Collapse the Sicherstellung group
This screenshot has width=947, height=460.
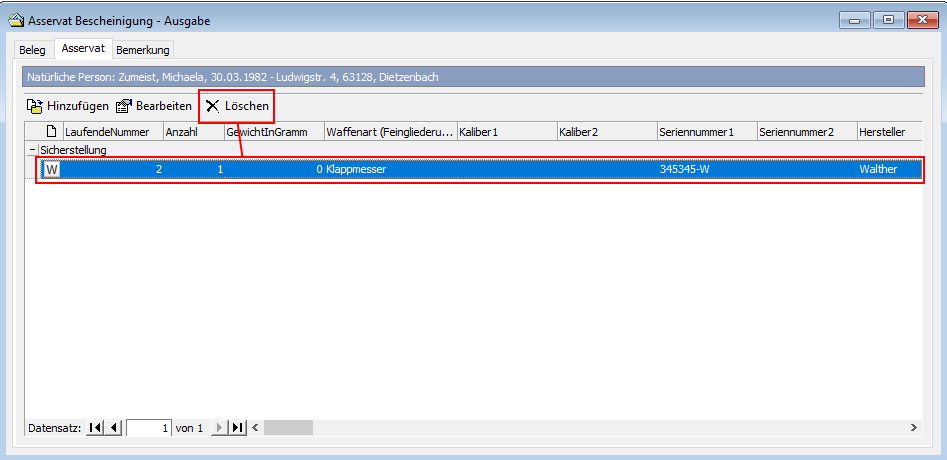click(x=32, y=150)
